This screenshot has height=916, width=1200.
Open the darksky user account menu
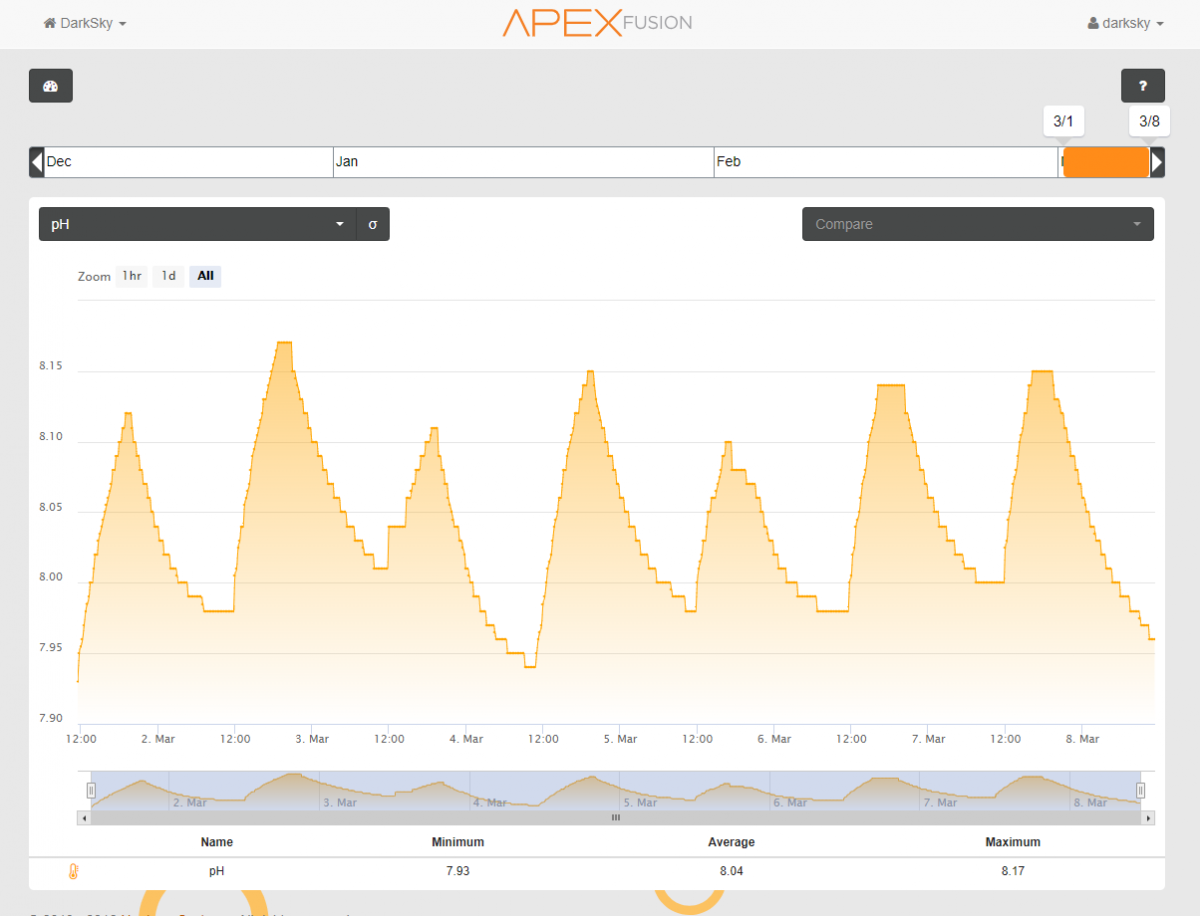1126,23
